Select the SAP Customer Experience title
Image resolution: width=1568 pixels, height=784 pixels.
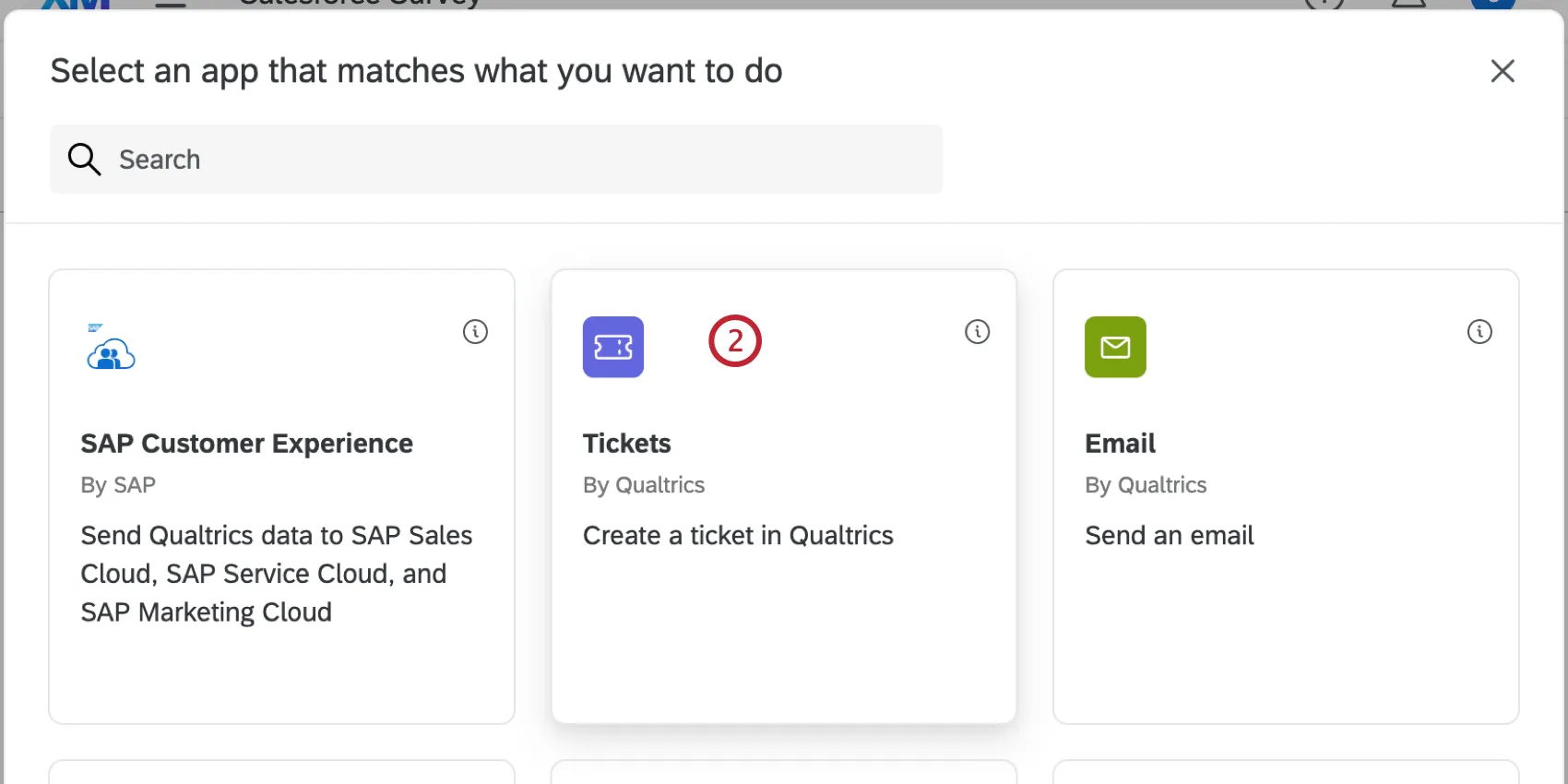click(x=246, y=444)
